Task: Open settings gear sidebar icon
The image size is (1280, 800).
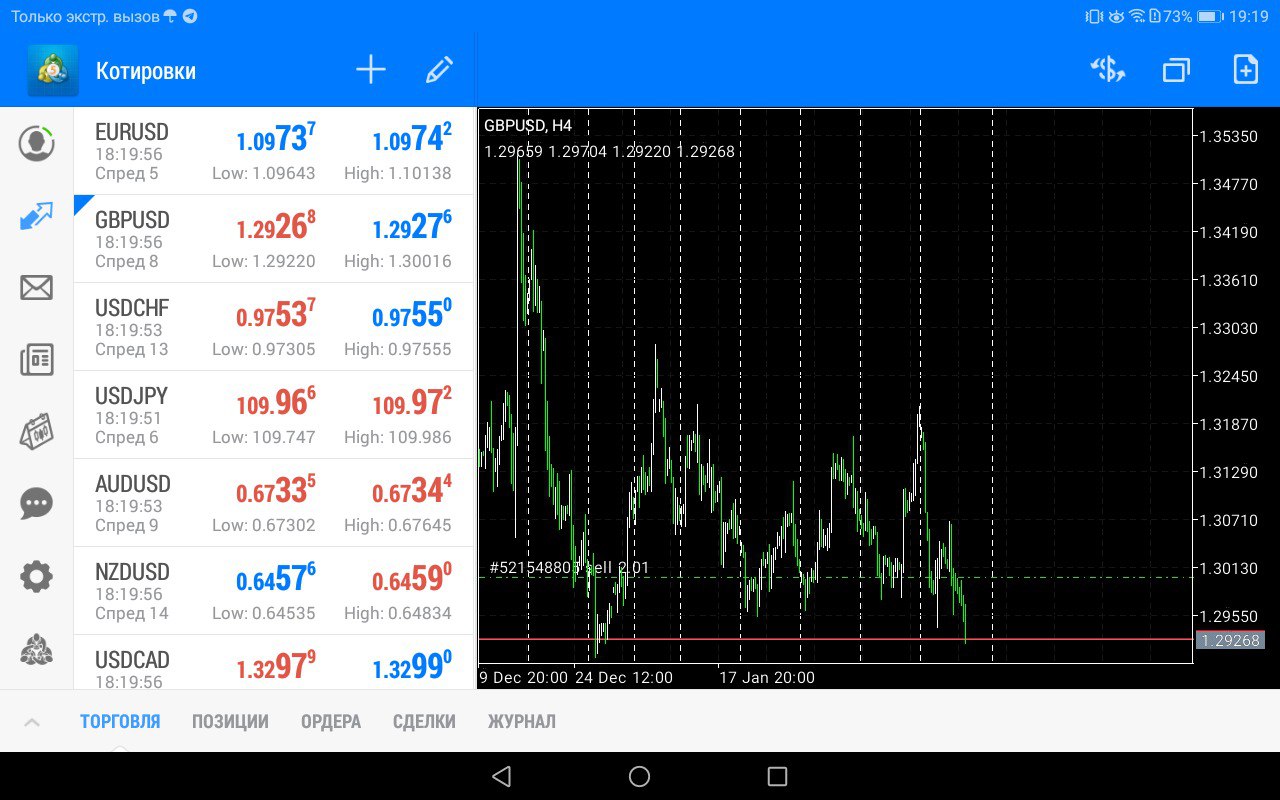Action: (37, 576)
